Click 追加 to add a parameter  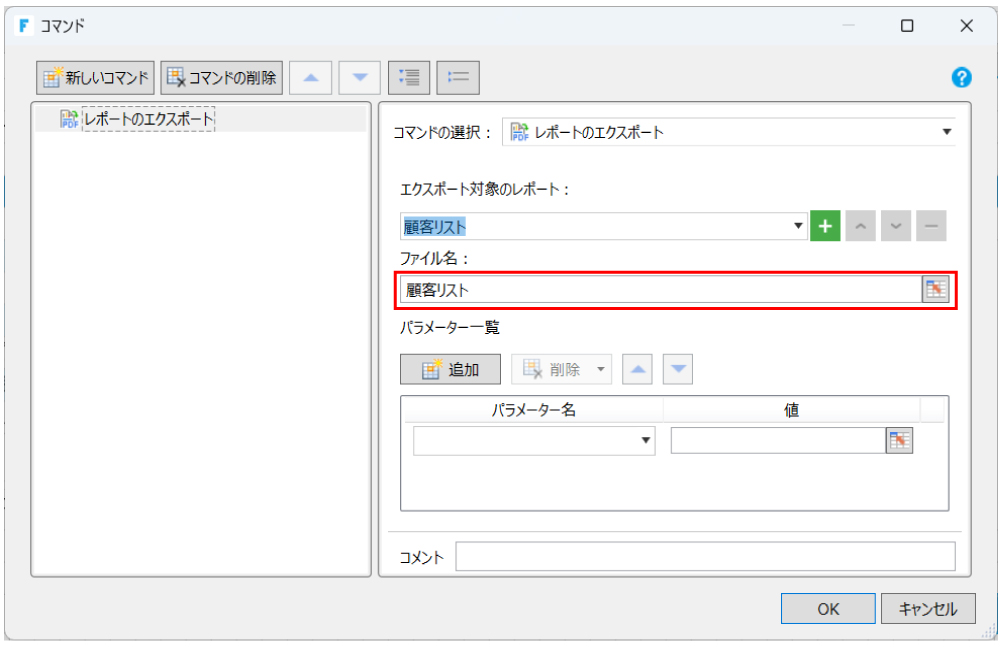coord(450,369)
